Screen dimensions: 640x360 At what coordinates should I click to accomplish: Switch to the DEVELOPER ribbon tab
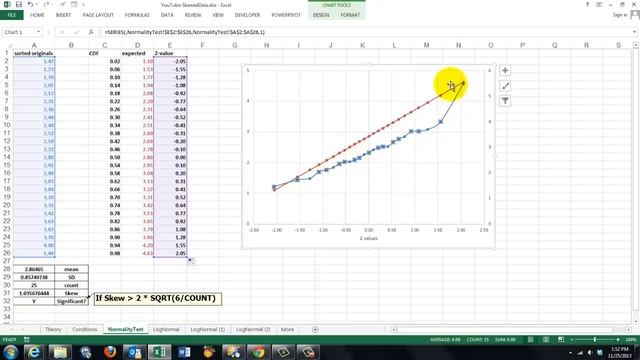tap(247, 15)
